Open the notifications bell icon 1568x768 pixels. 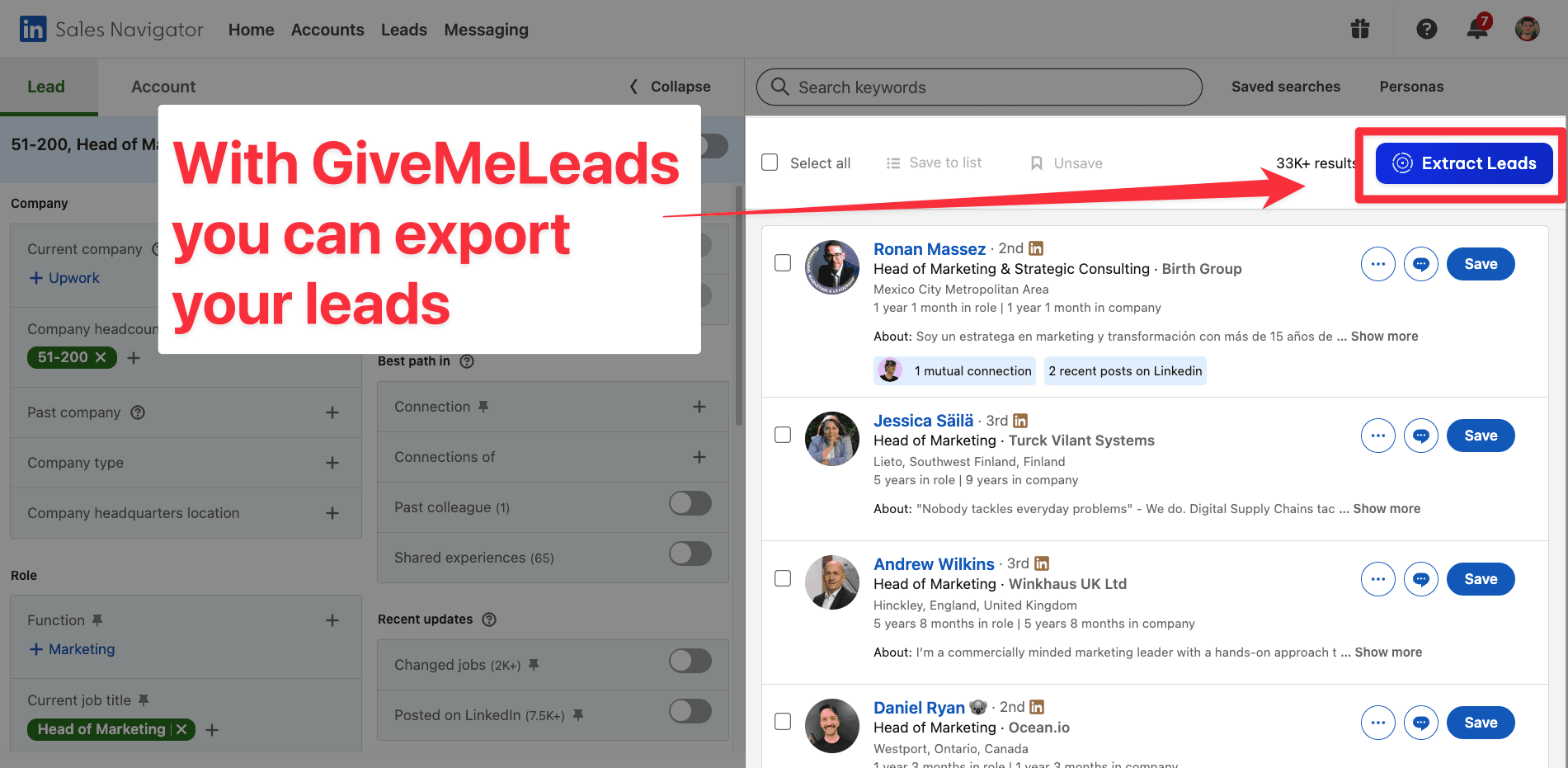(x=1476, y=29)
